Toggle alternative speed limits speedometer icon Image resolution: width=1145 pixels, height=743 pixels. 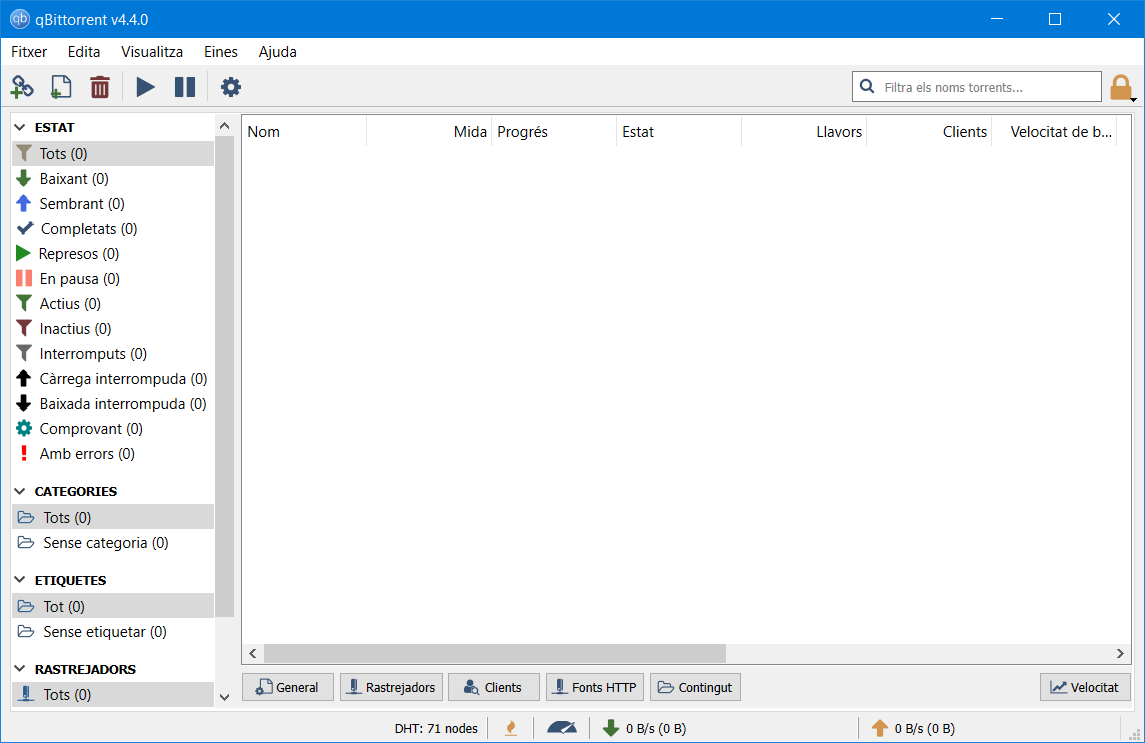point(562,728)
